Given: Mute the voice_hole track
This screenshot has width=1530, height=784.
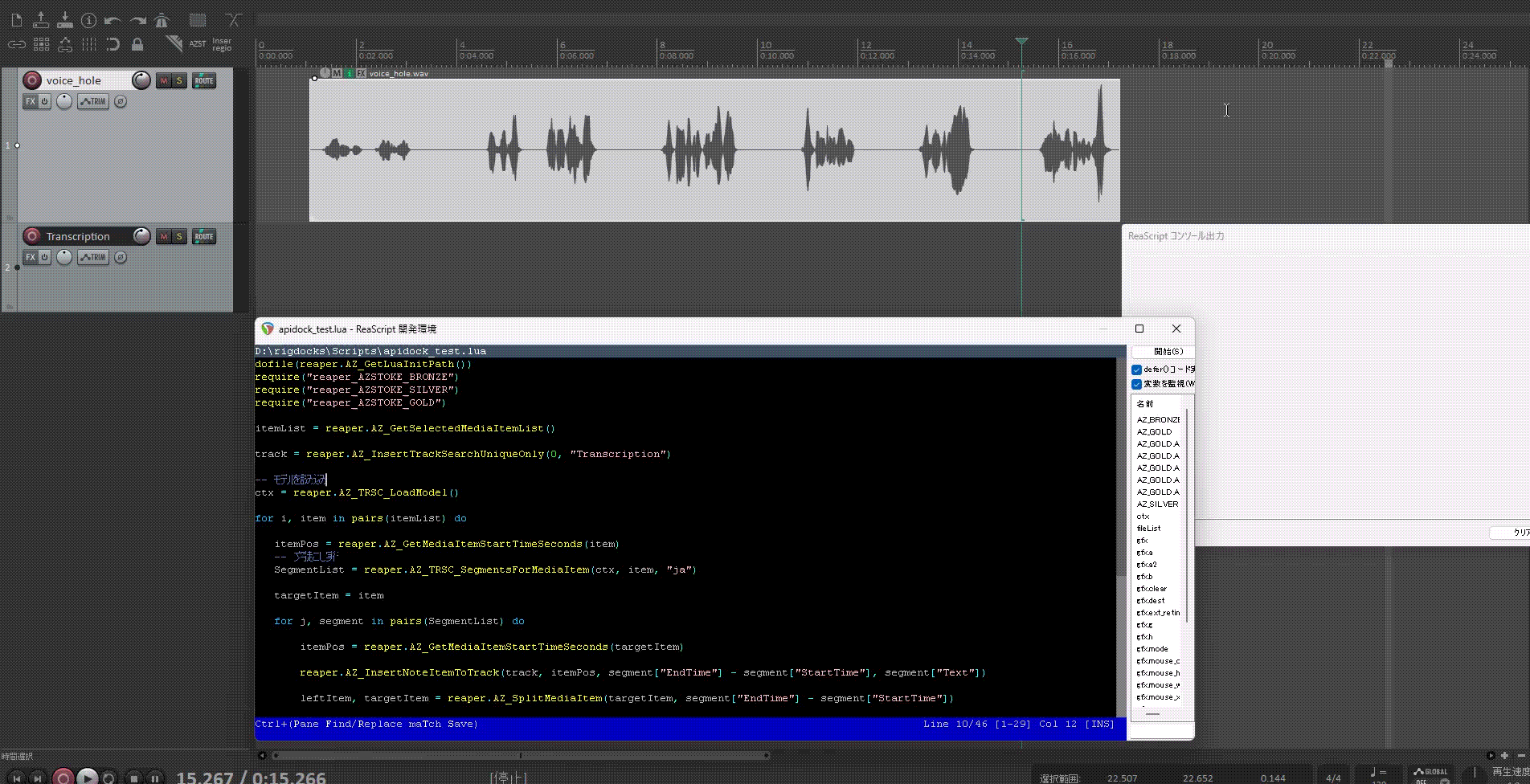Looking at the screenshot, I should [x=164, y=80].
